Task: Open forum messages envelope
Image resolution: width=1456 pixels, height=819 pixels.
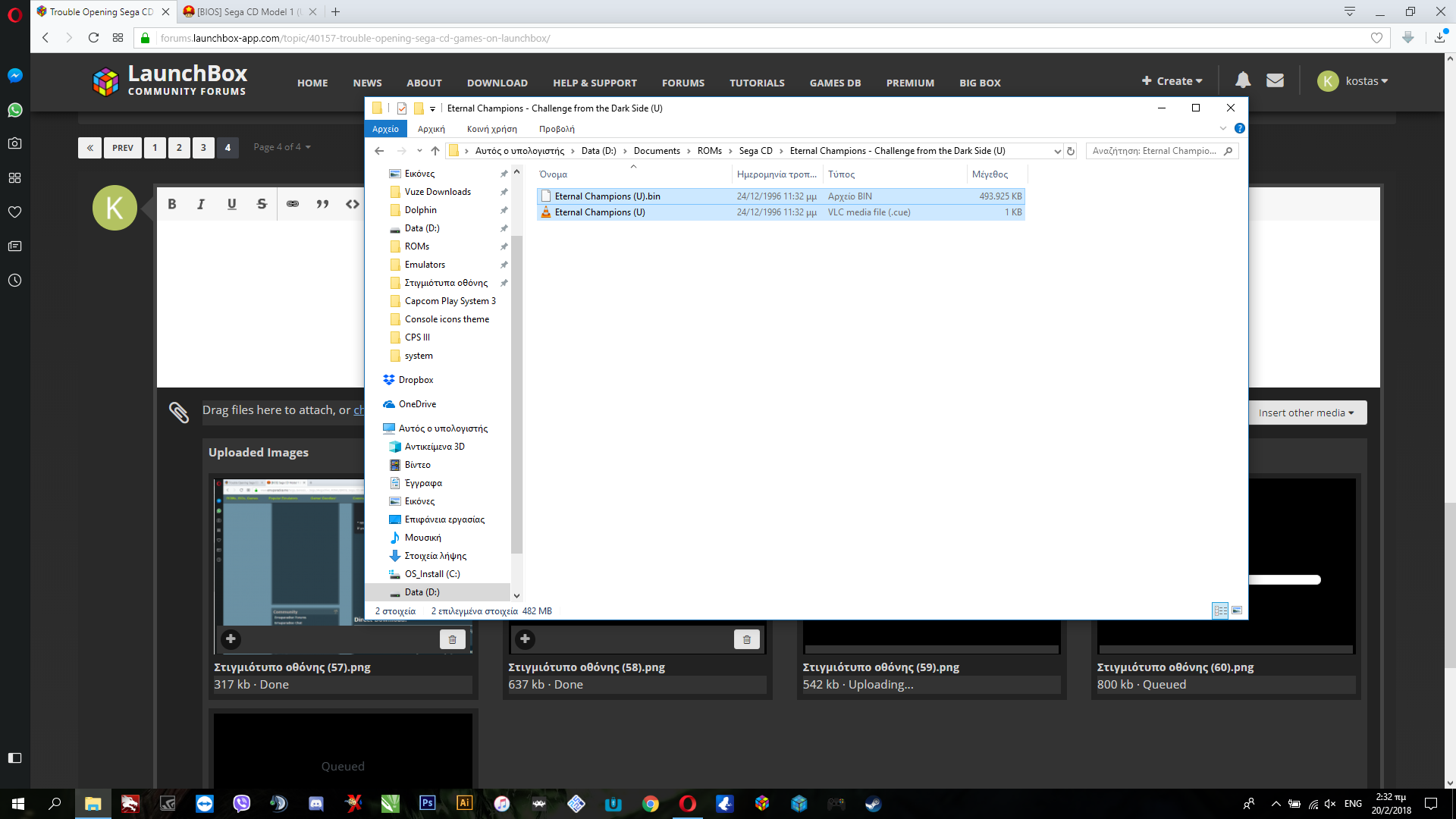Action: point(1275,80)
